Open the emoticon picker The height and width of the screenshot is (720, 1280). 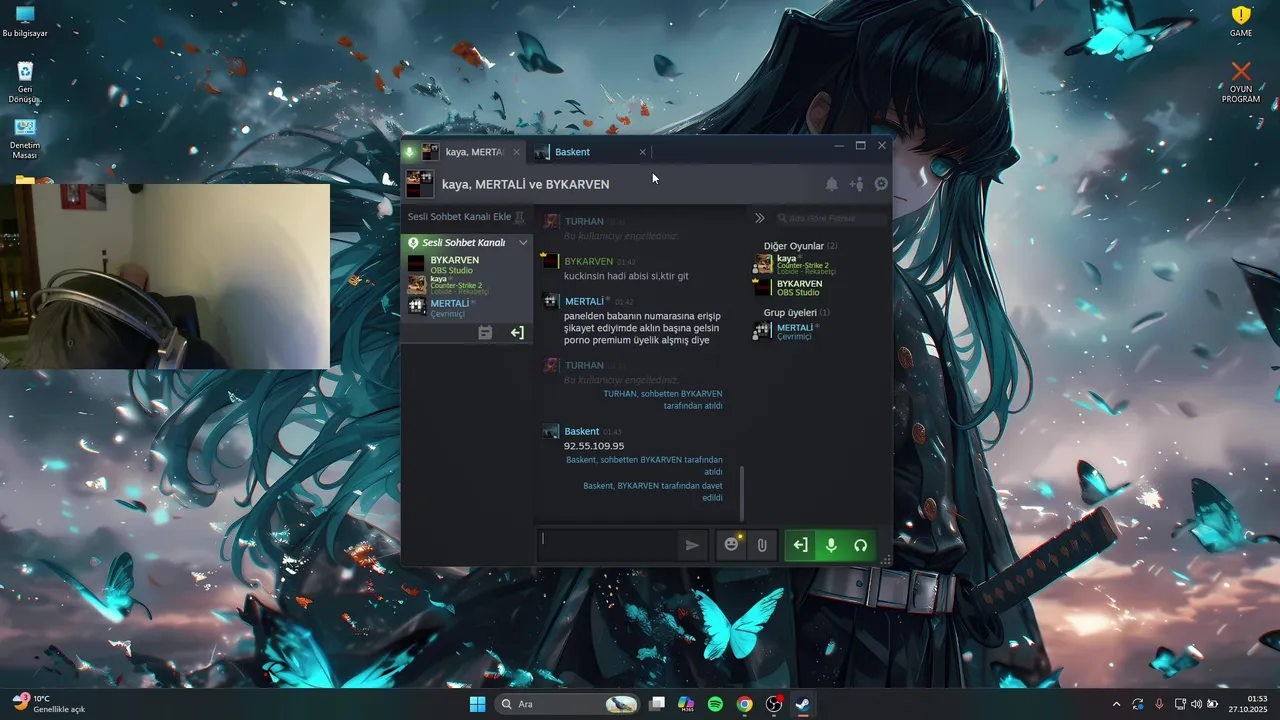tap(732, 545)
